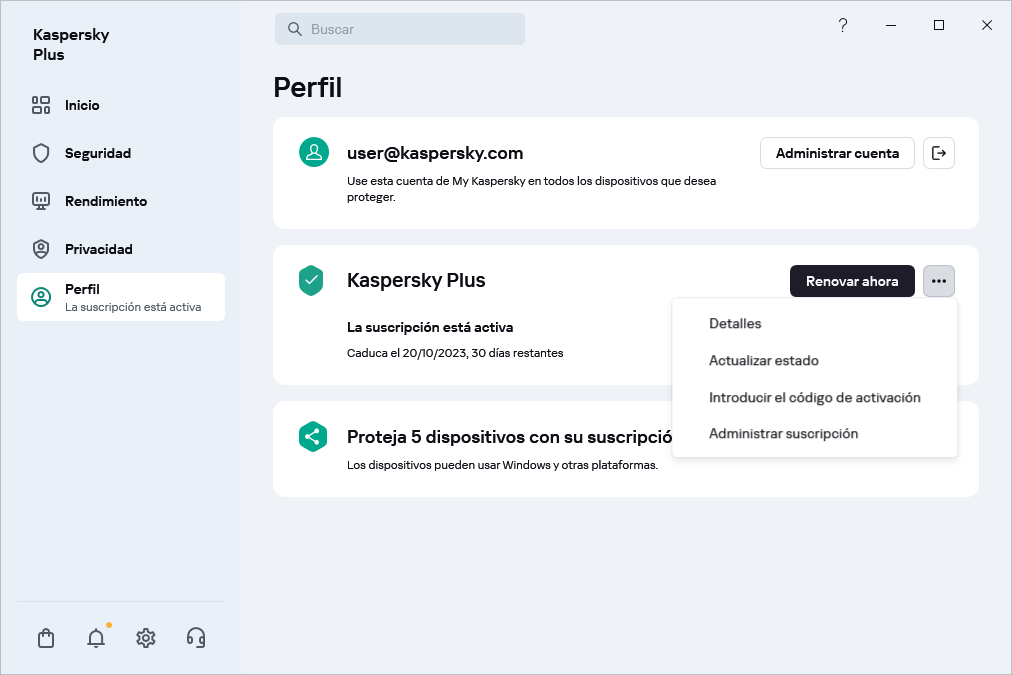This screenshot has width=1012, height=675.
Task: Select Introducir el código de activación
Action: [x=814, y=397]
